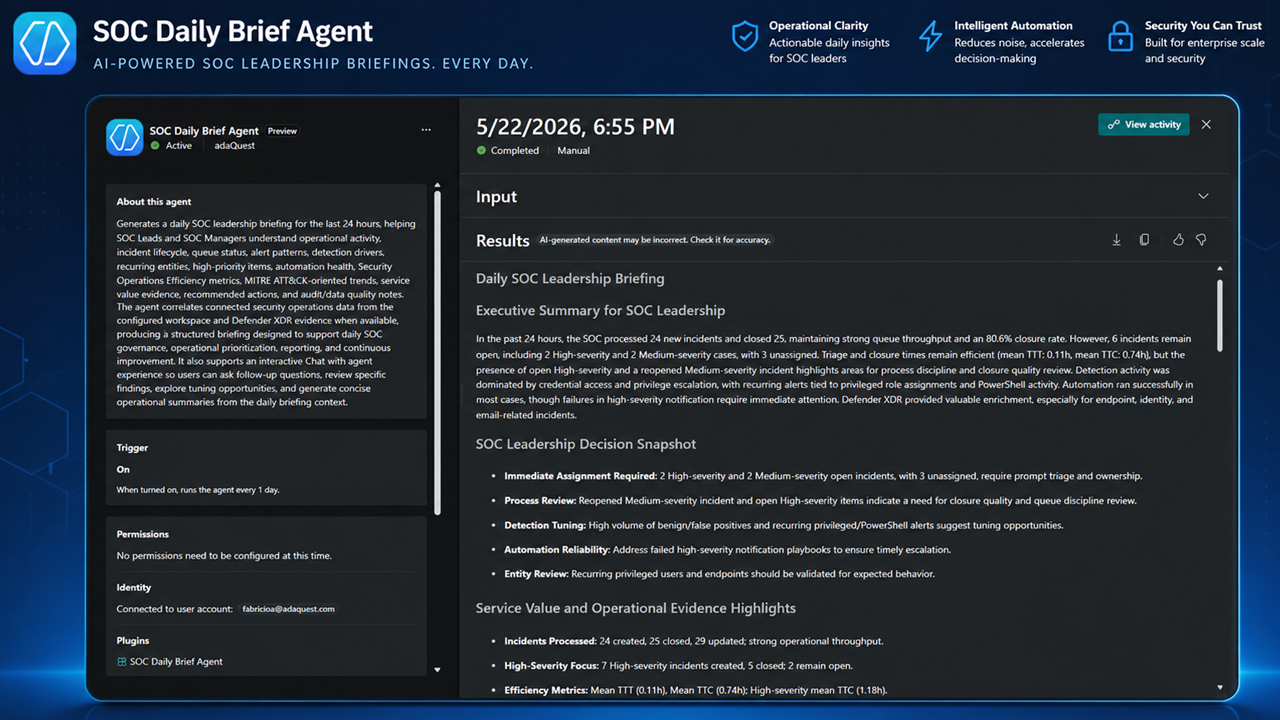This screenshot has width=1280, height=720.
Task: Click the Identity section heading
Action: 134,588
